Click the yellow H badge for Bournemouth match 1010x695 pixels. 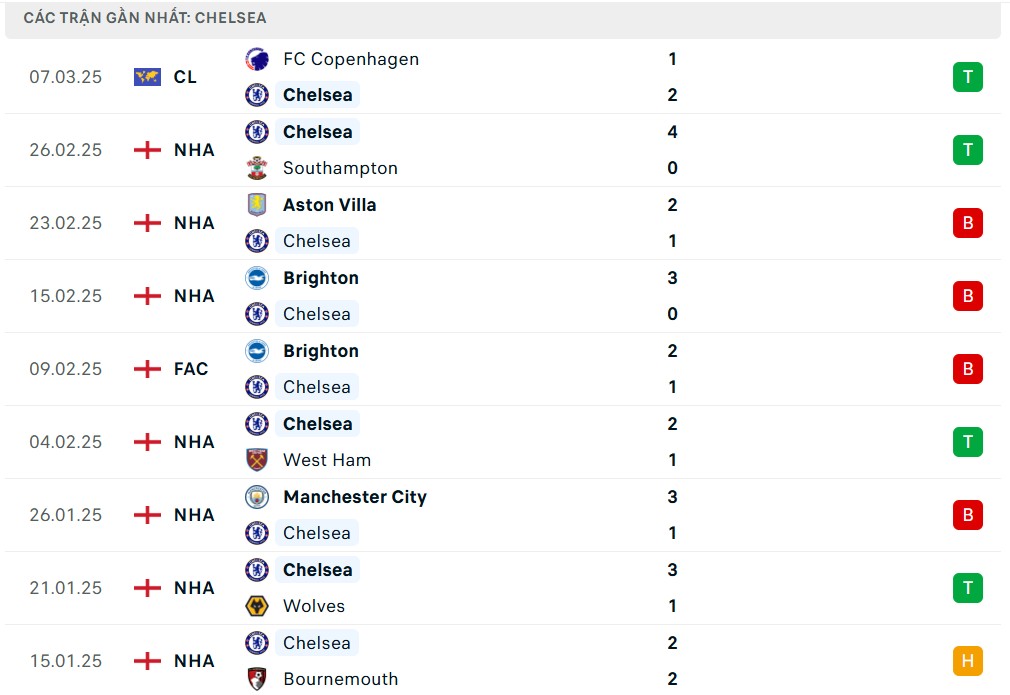pyautogui.click(x=967, y=661)
